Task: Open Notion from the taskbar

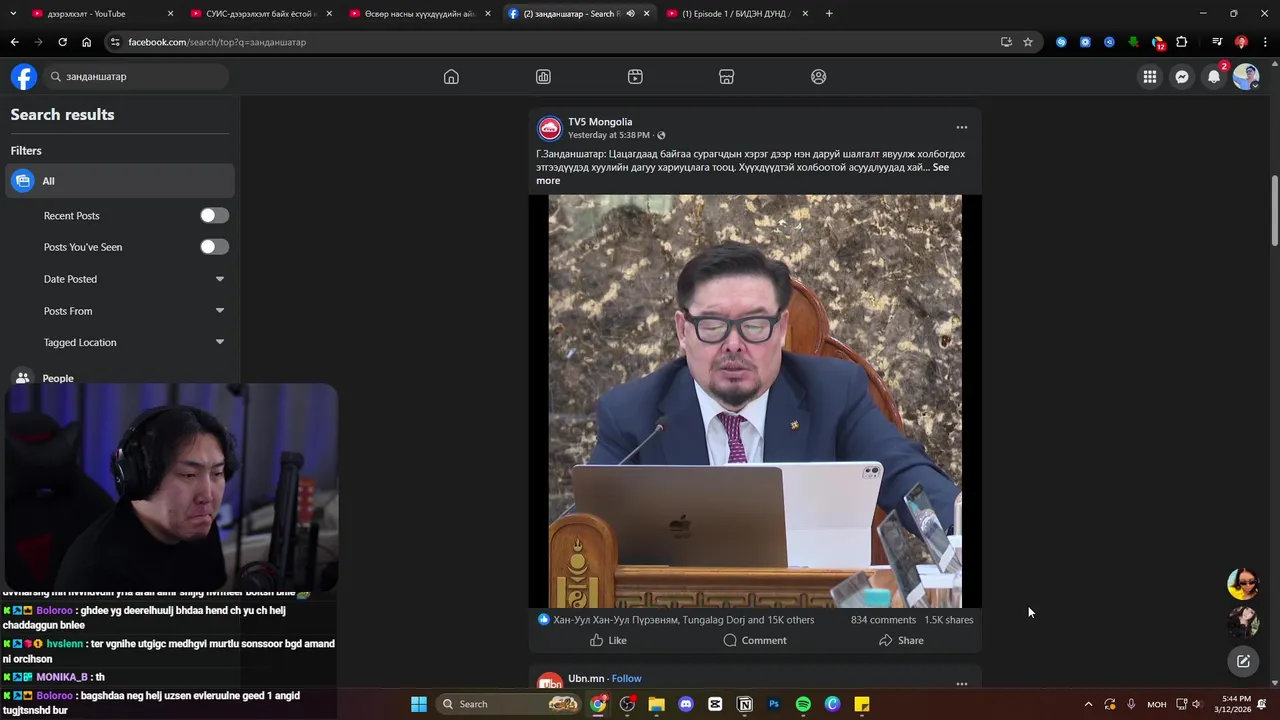Action: click(x=745, y=704)
